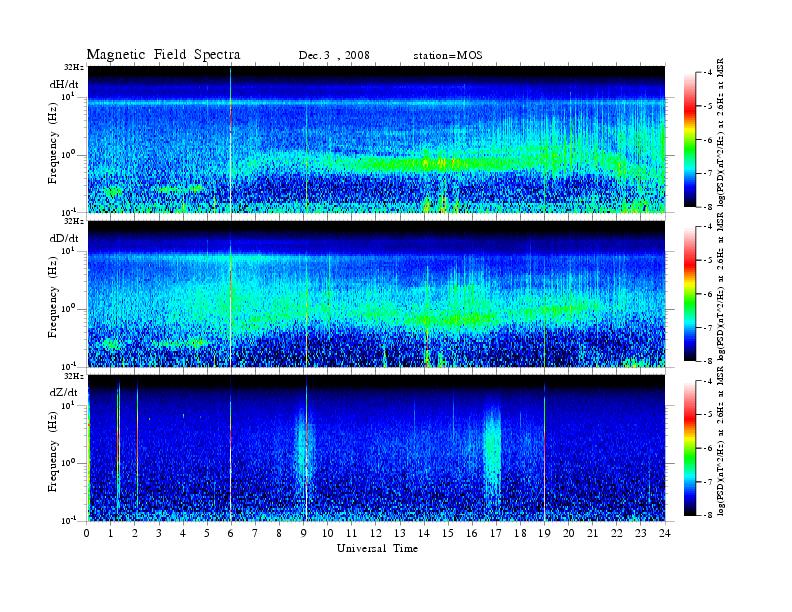Click the "-4" value on dH/dt colorbar
This screenshot has width=792, height=612.
click(x=708, y=73)
